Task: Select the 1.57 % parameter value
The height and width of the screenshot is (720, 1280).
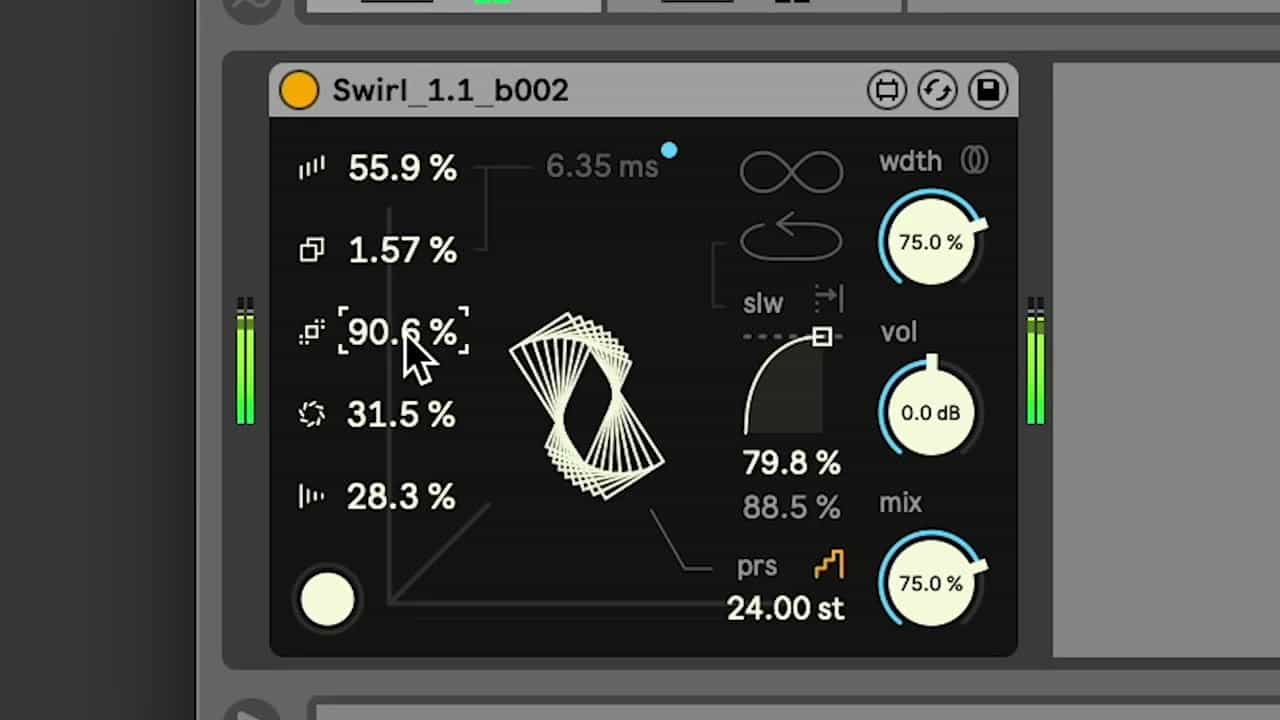Action: (402, 250)
